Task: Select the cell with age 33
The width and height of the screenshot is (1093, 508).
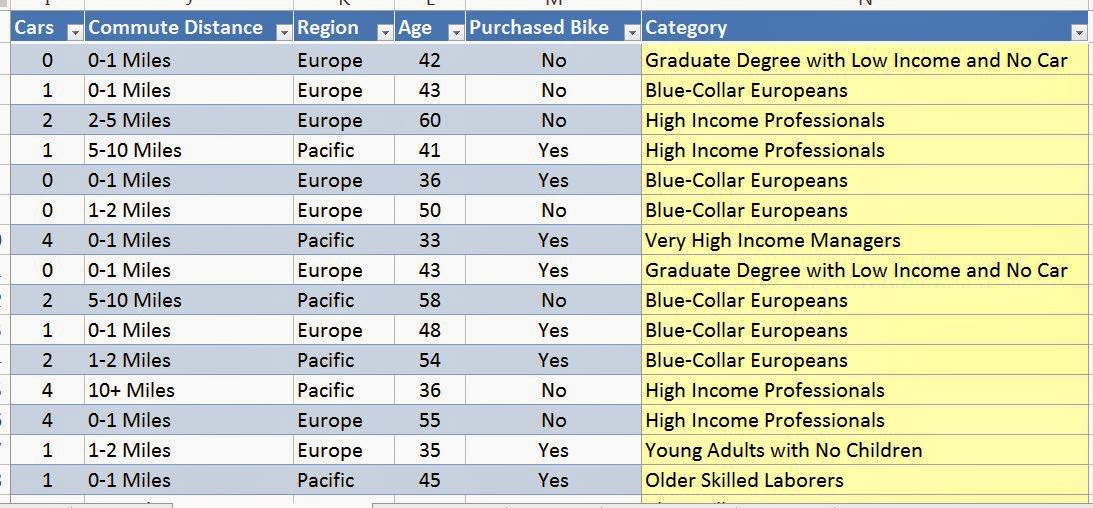Action: (430, 240)
